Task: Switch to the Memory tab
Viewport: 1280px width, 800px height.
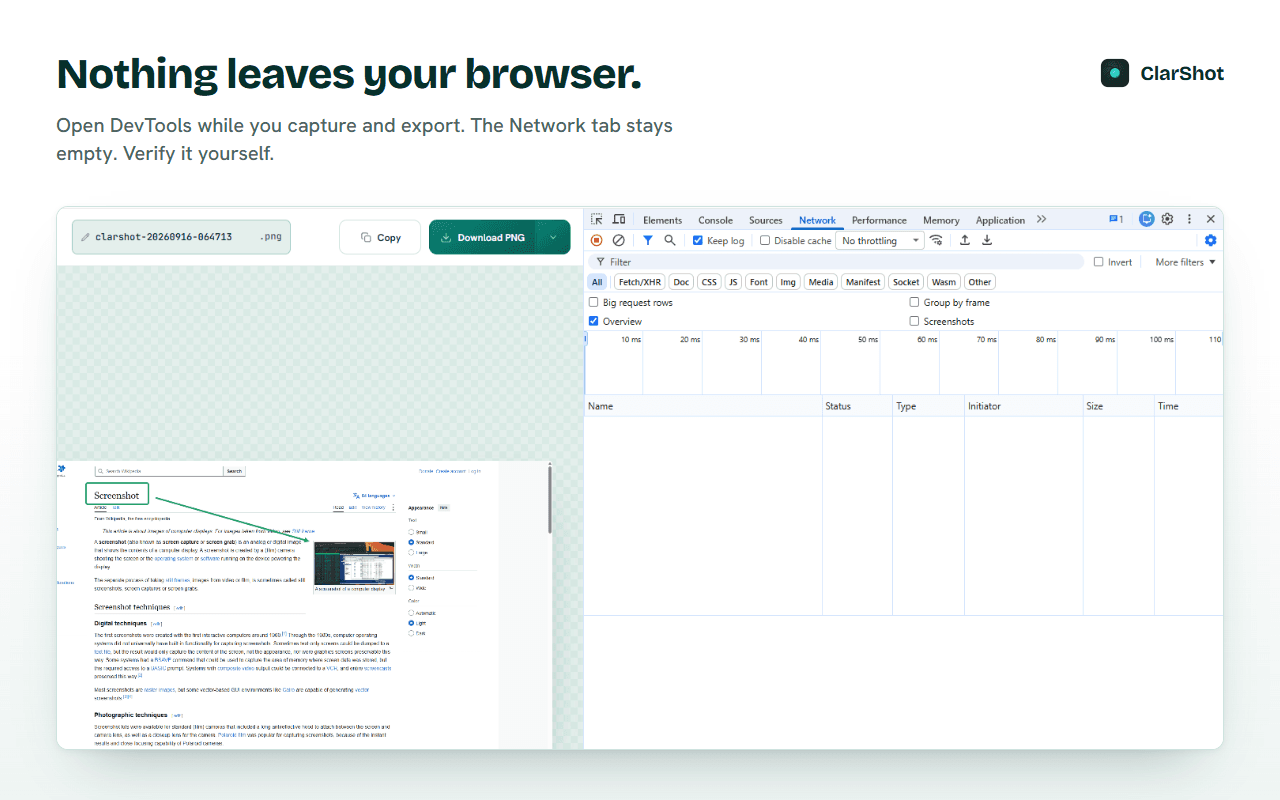Action: [941, 220]
